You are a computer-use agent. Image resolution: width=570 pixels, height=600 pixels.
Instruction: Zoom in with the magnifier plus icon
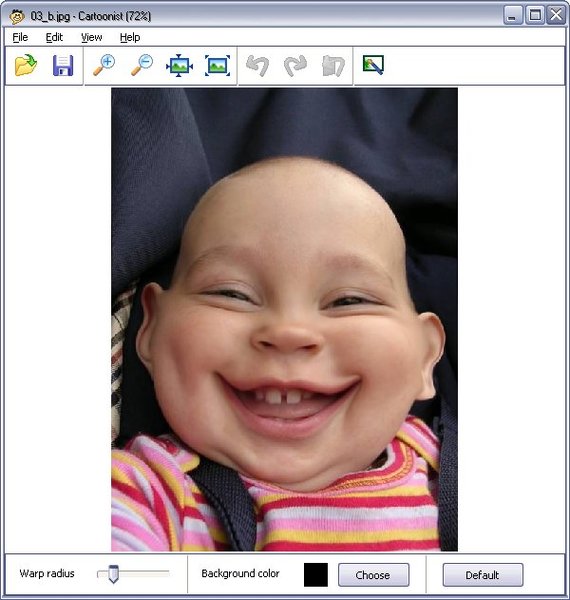(x=104, y=65)
